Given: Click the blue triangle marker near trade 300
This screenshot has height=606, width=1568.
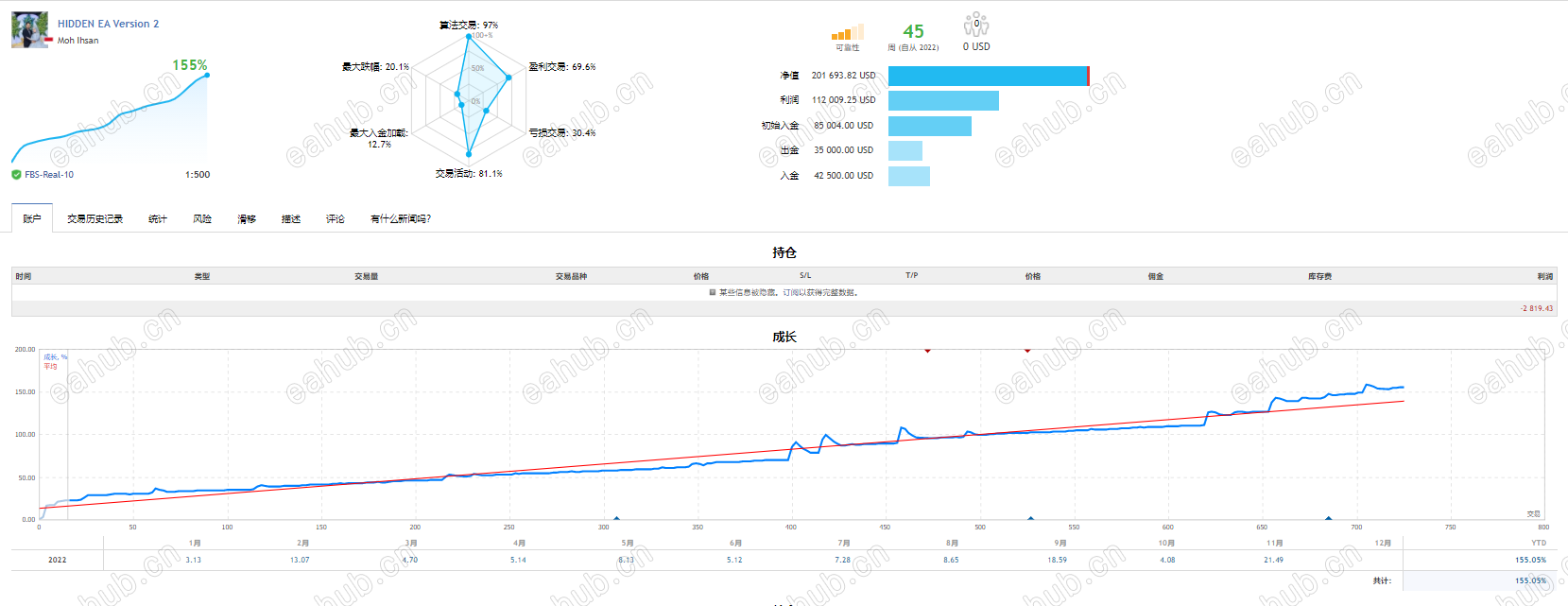Looking at the screenshot, I should [616, 518].
